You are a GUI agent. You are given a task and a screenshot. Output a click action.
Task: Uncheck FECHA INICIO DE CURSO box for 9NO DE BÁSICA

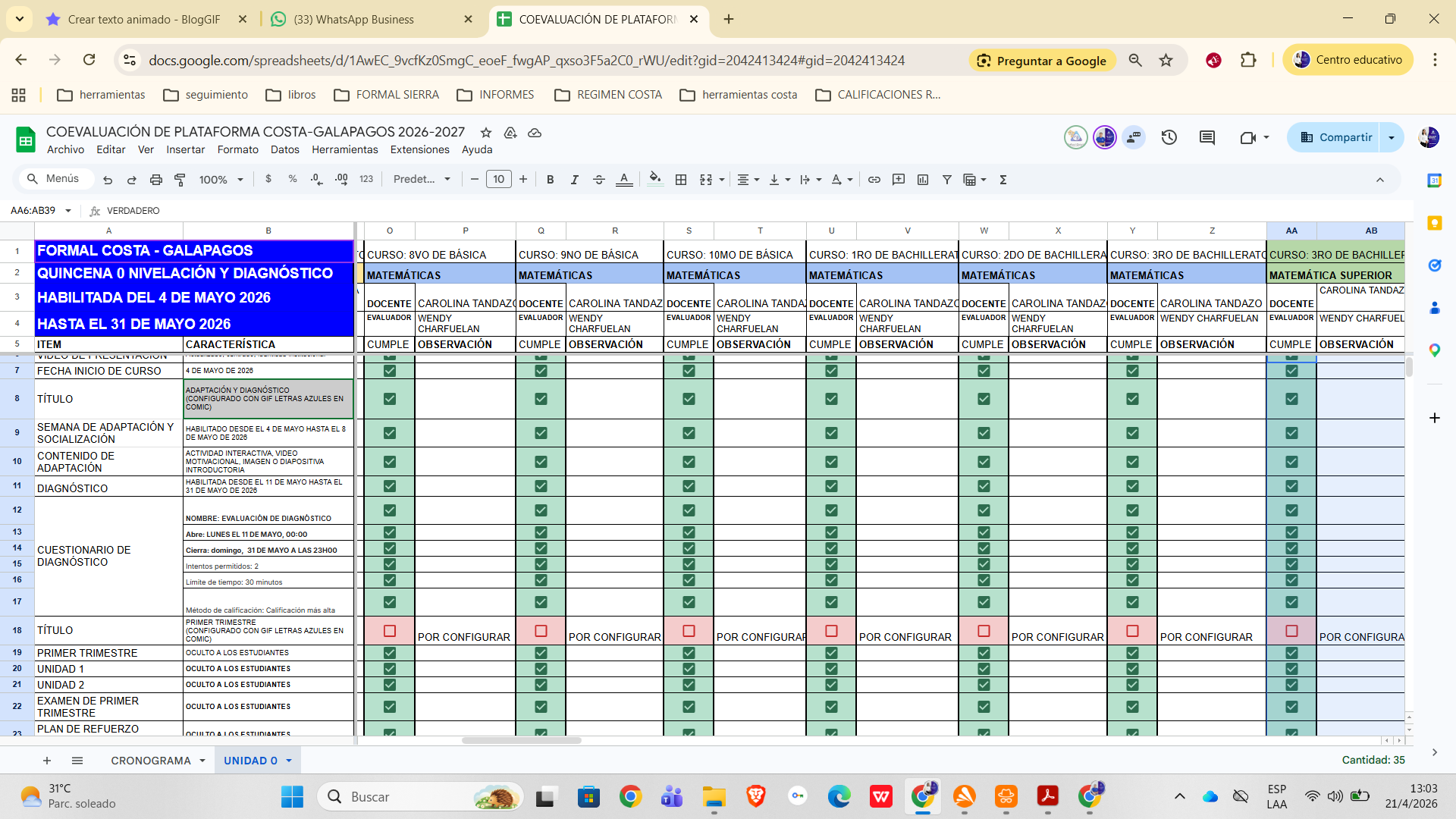point(541,371)
